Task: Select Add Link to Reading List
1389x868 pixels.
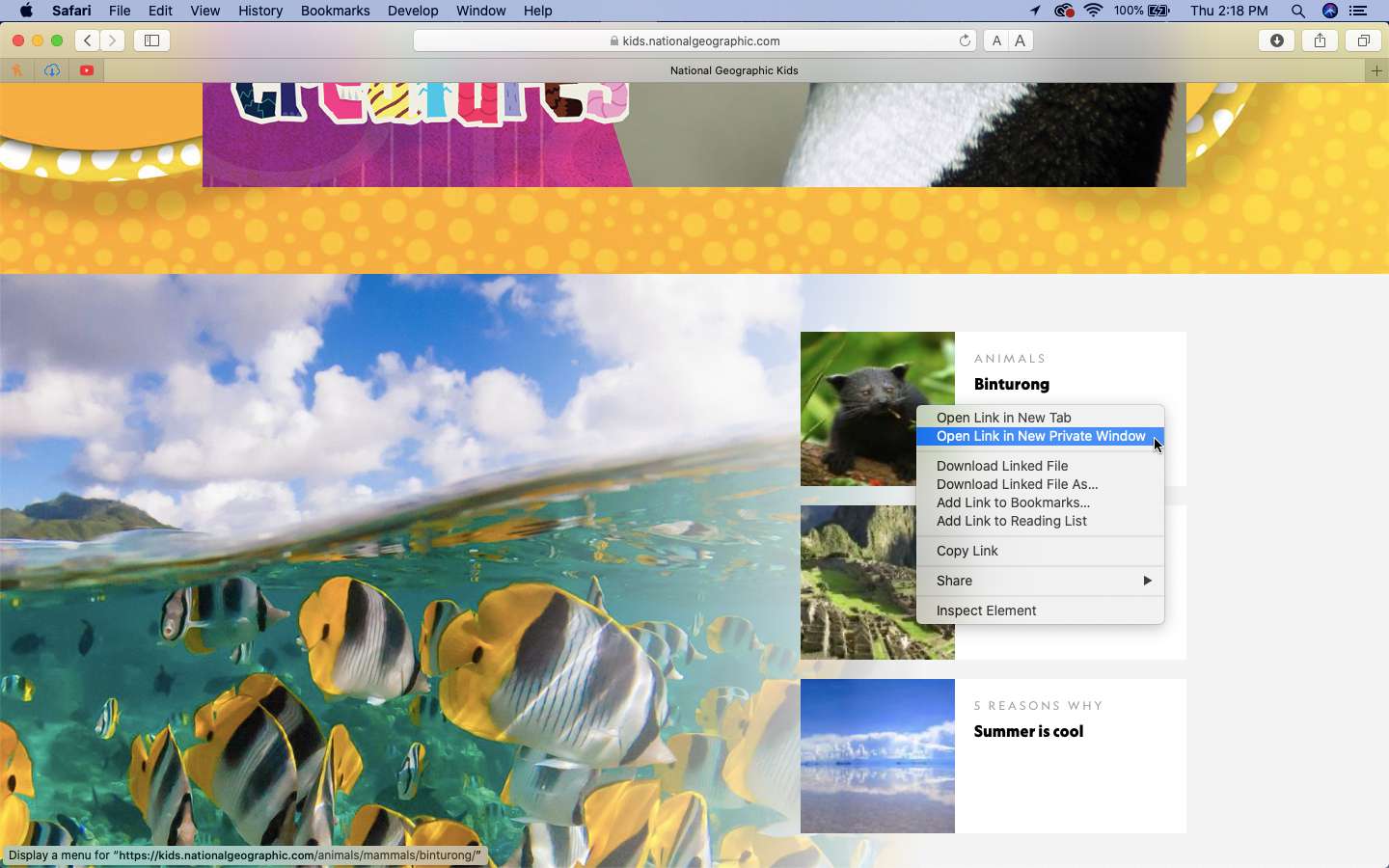Action: (1041, 521)
